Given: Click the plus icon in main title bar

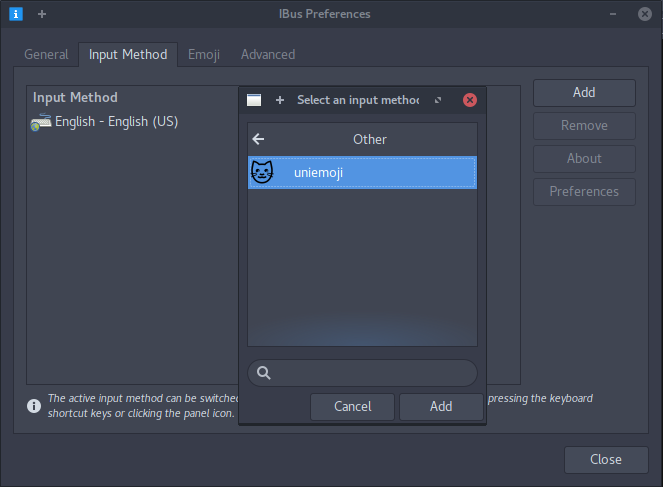Looking at the screenshot, I should point(42,14).
